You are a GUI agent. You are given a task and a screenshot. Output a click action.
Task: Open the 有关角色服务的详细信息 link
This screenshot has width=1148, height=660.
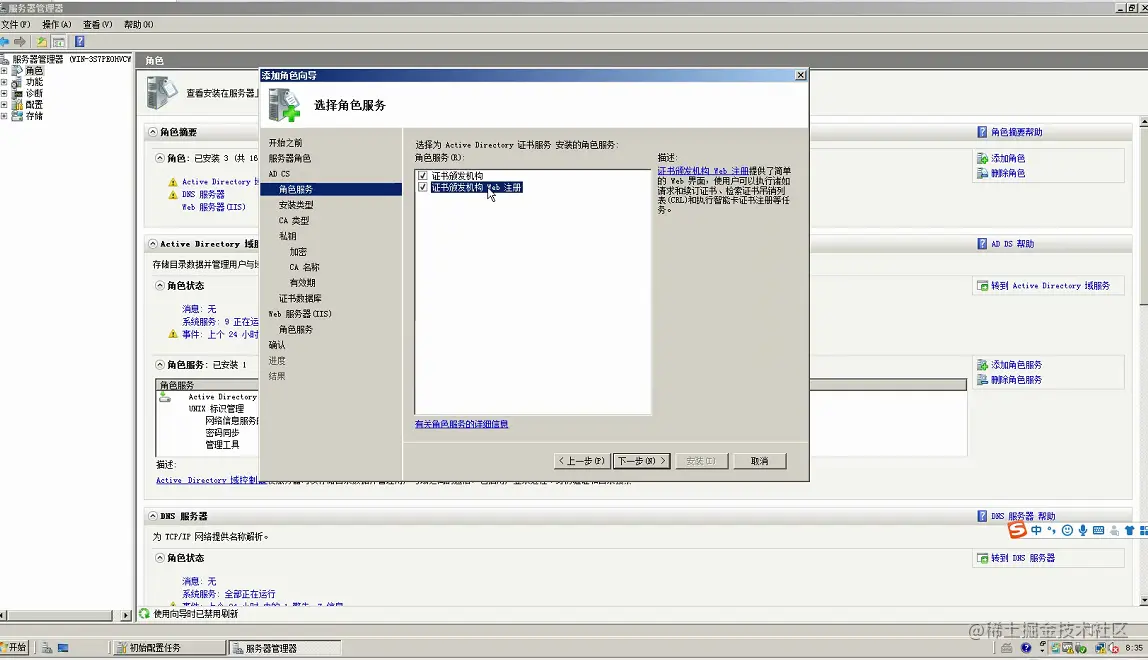coord(461,424)
